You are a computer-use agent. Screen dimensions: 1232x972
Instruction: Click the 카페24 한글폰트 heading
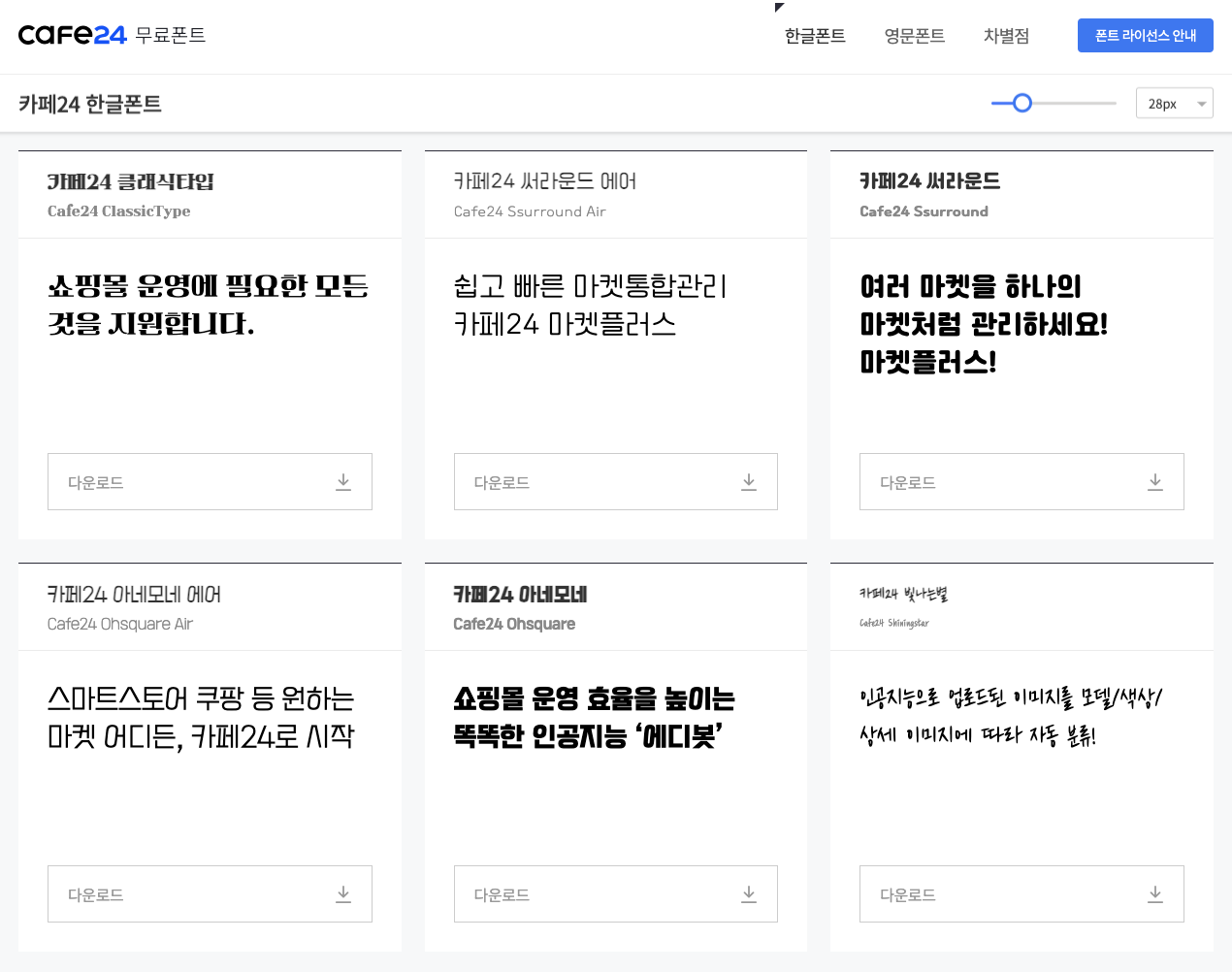click(x=90, y=104)
